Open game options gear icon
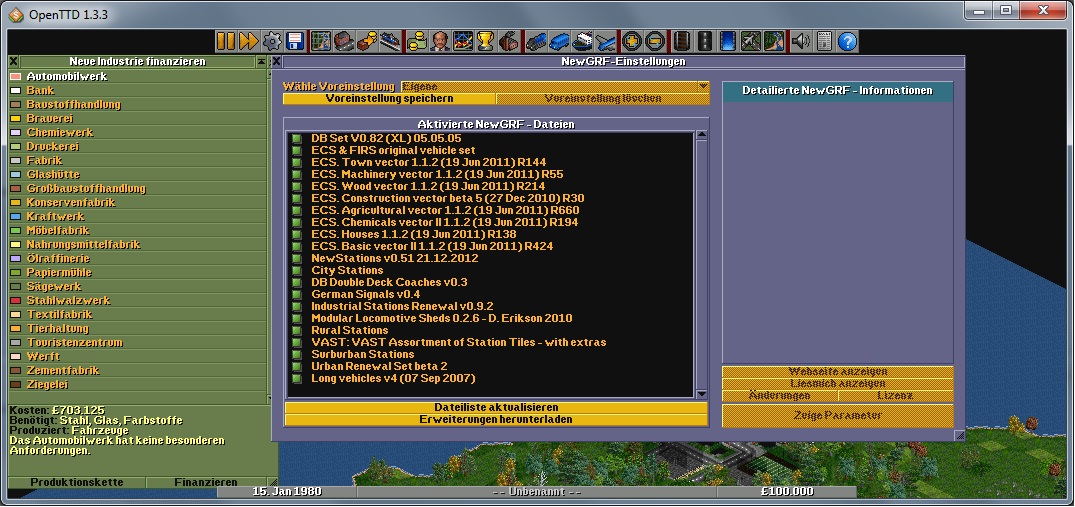 pos(271,41)
